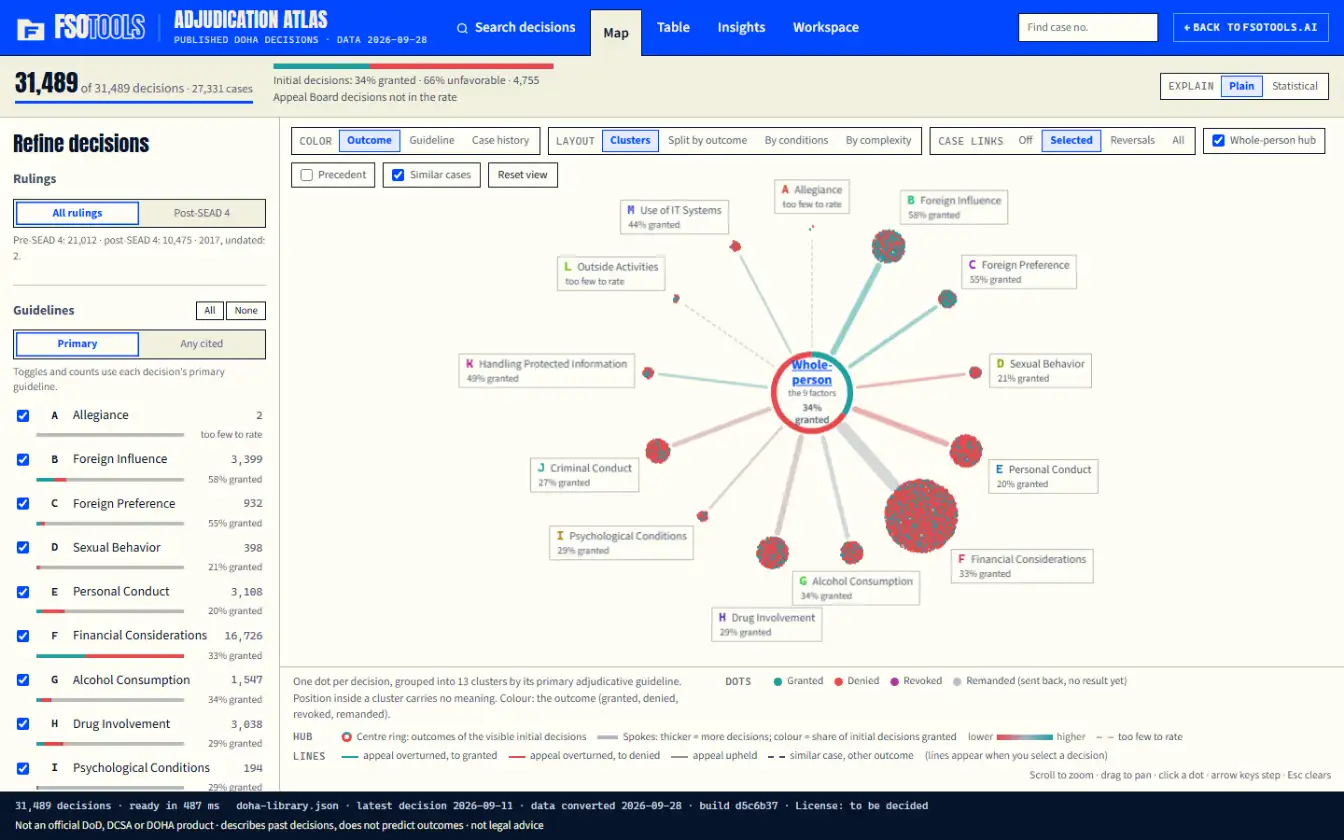Uncheck the Similar cases checkbox
The height and width of the screenshot is (840, 1344).
point(399,175)
